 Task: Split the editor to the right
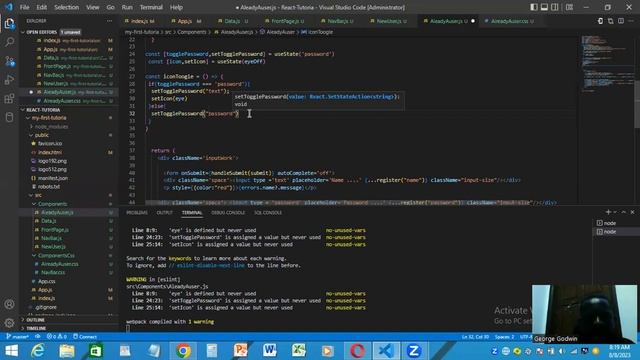[x=621, y=21]
